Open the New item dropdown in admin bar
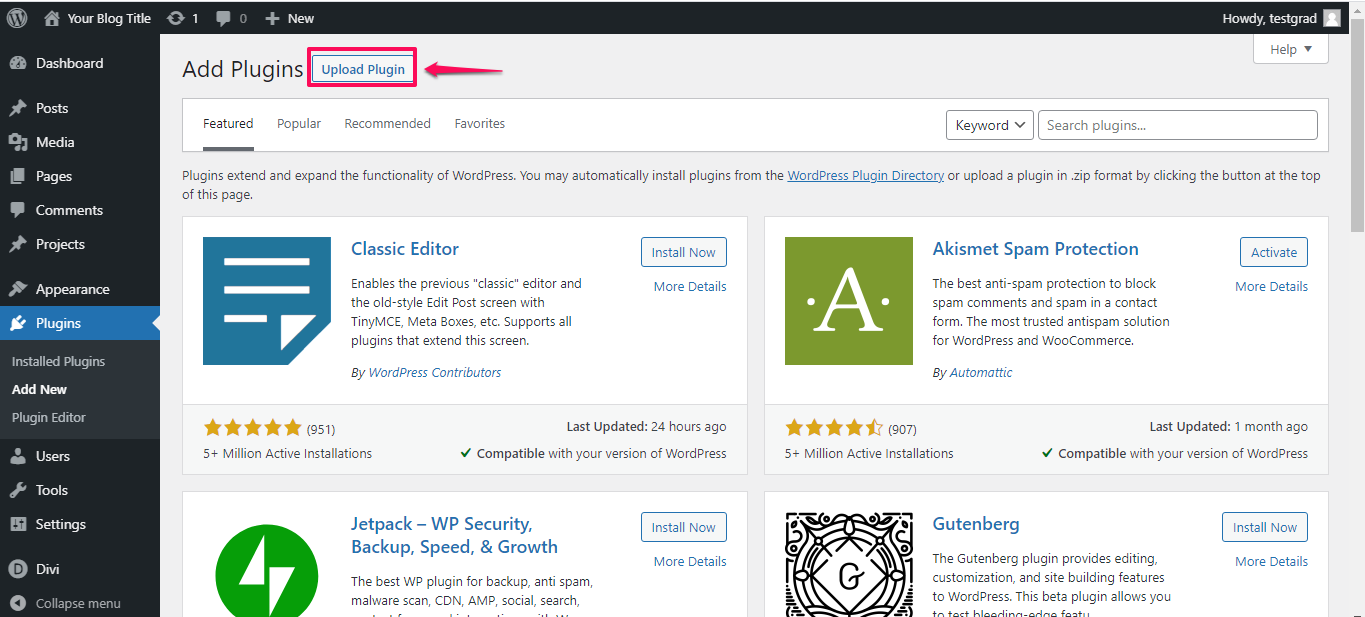Screen dimensions: 1365x617 pos(289,17)
